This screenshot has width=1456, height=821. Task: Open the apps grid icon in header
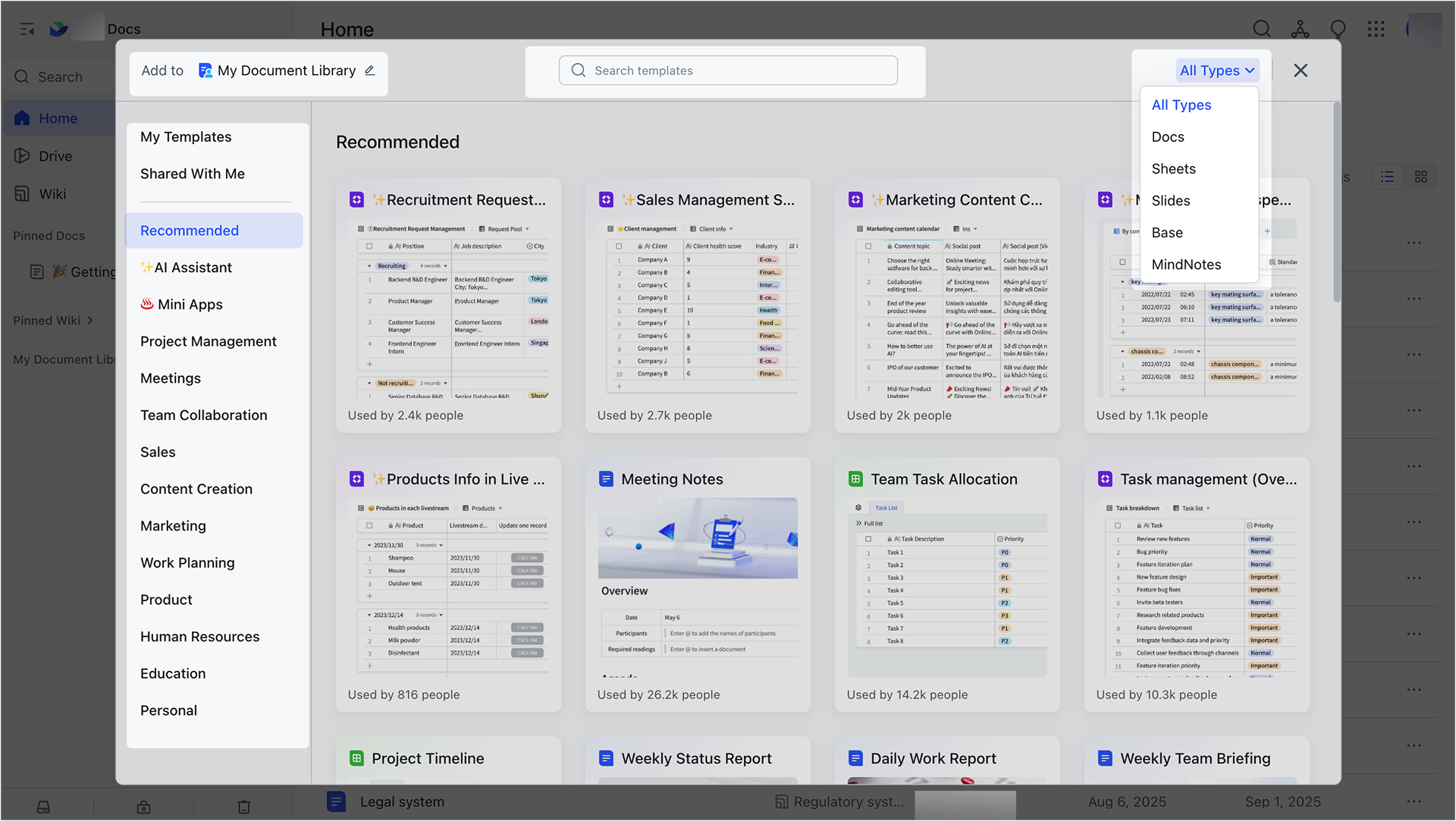[x=1376, y=29]
